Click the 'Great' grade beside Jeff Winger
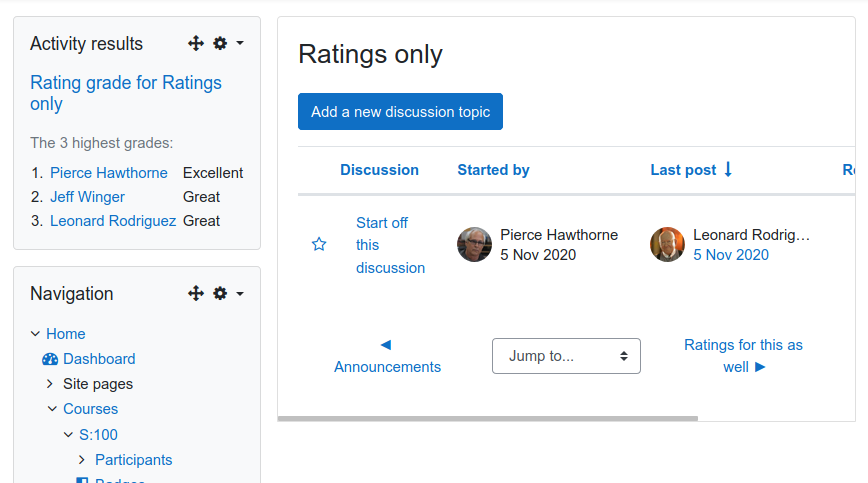Viewport: 868px width, 483px height. (202, 197)
